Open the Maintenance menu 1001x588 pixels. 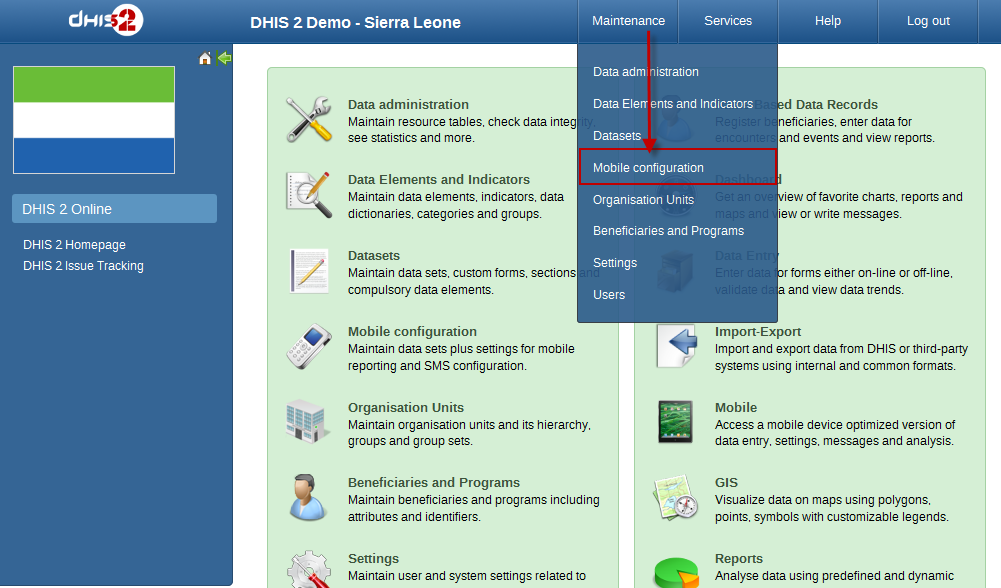click(x=628, y=21)
